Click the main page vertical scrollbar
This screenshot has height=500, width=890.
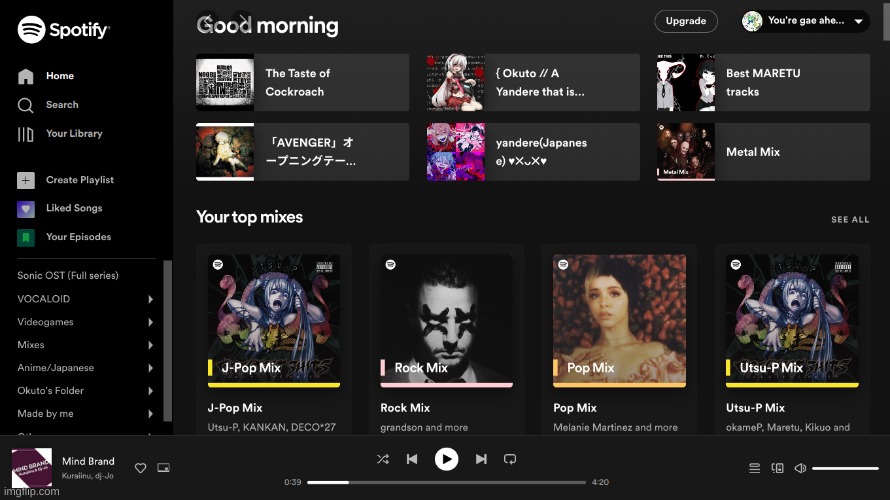coord(886,20)
